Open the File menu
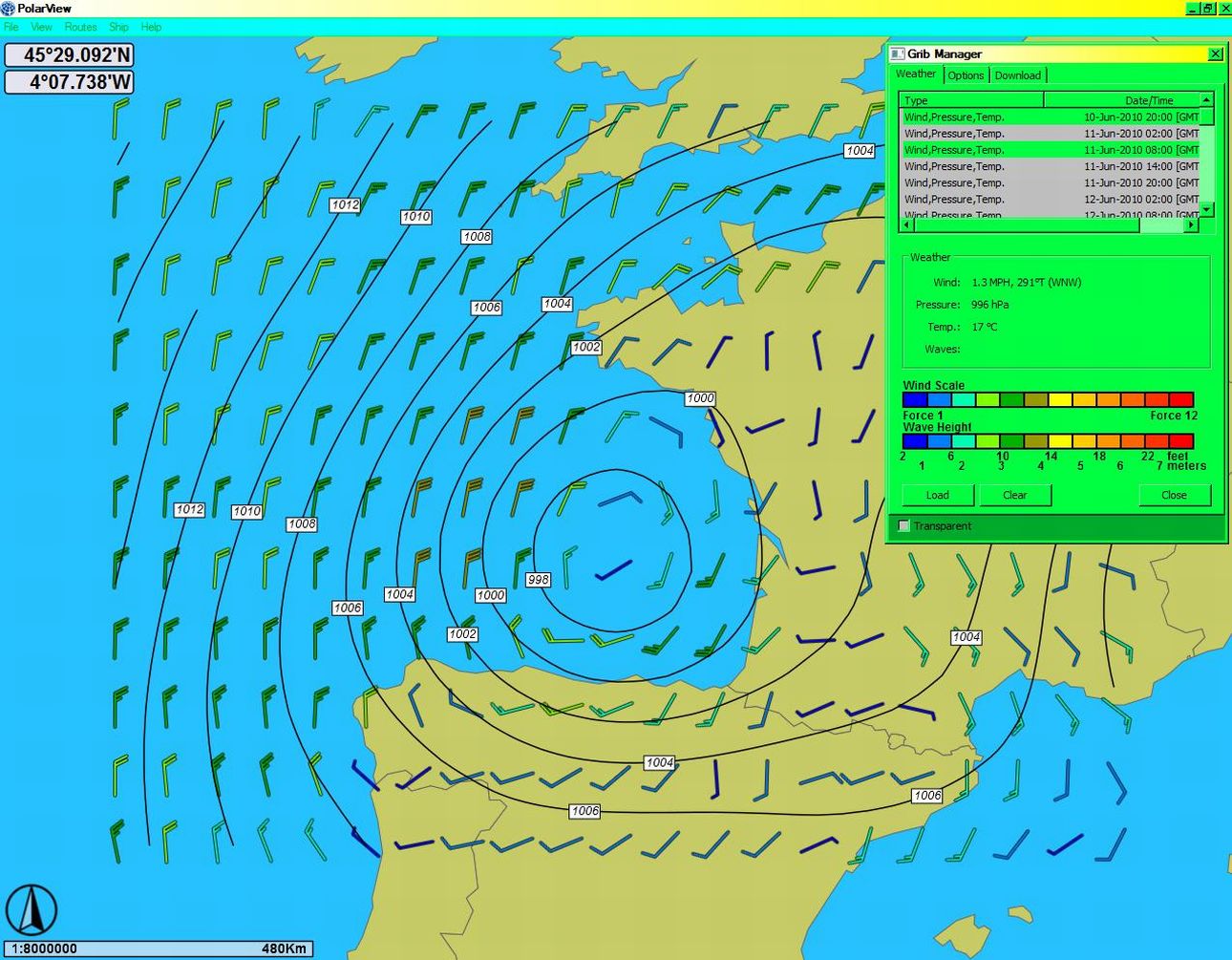The image size is (1232, 960). (11, 27)
